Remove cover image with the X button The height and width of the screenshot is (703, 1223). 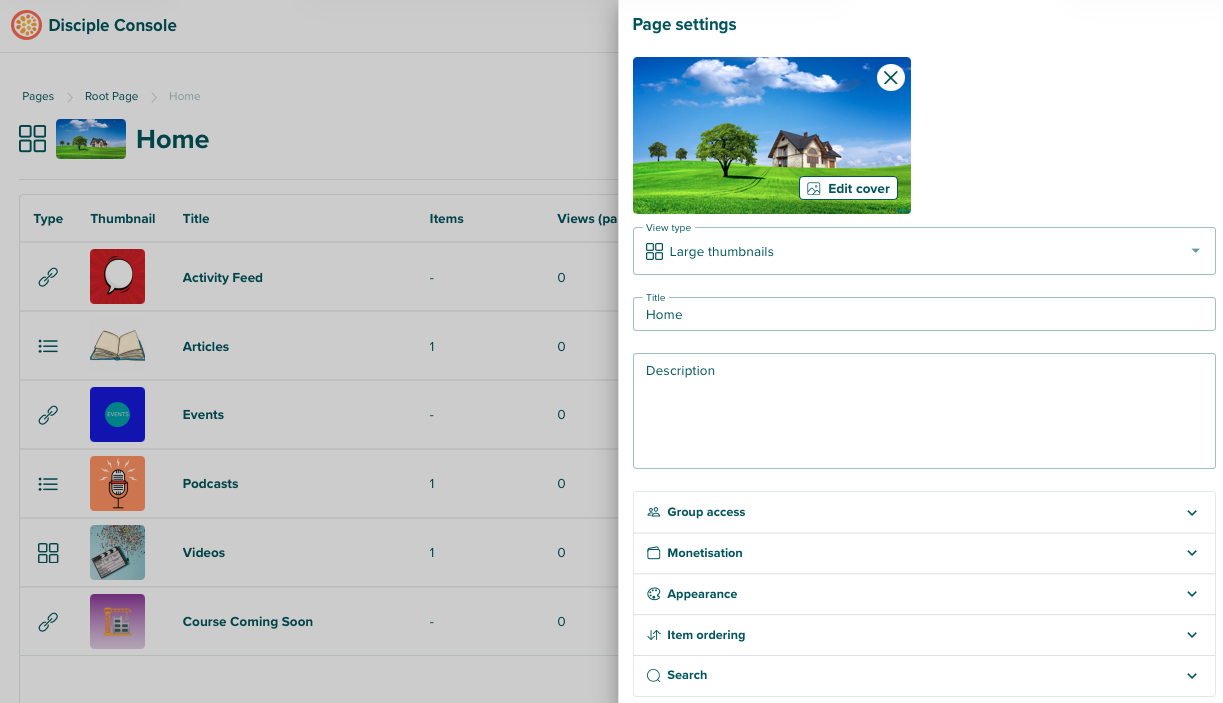890,77
